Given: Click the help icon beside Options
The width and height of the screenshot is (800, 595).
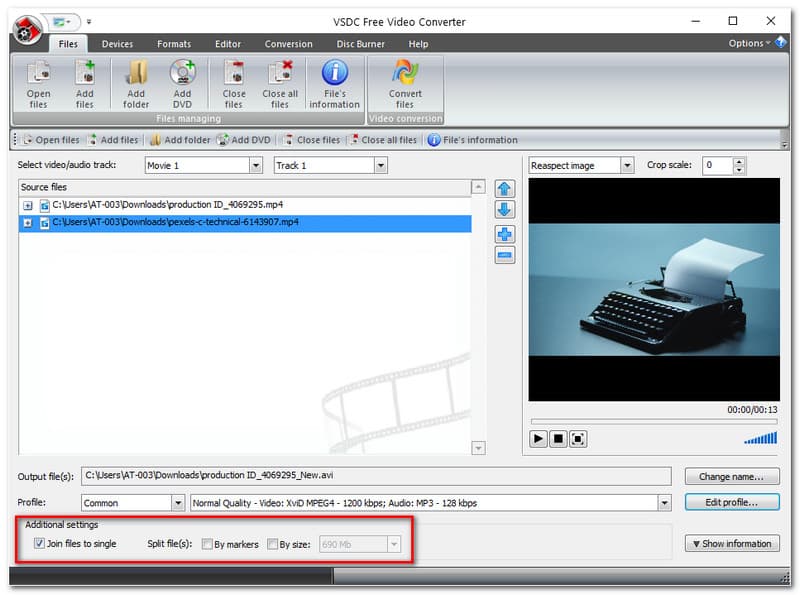Looking at the screenshot, I should click(781, 42).
